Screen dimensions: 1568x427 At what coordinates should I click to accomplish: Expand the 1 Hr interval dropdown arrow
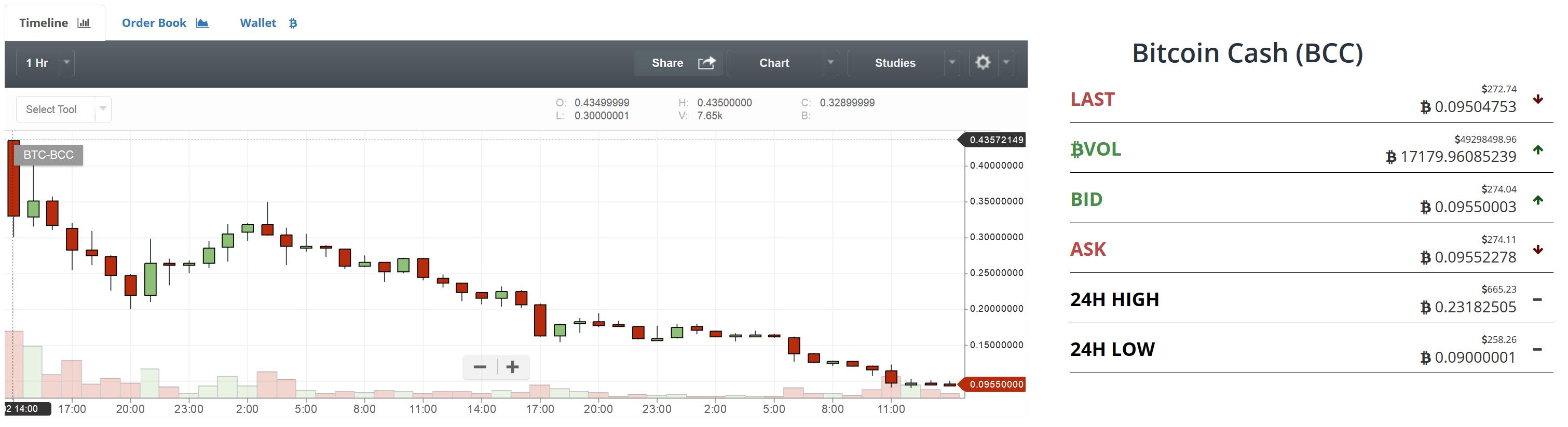(x=67, y=63)
